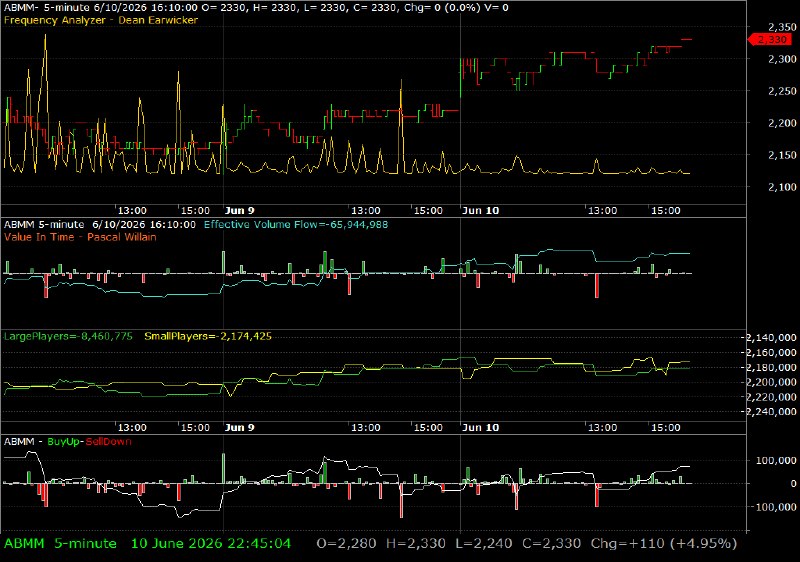Click the red 2,330 price tag marker

pos(771,40)
